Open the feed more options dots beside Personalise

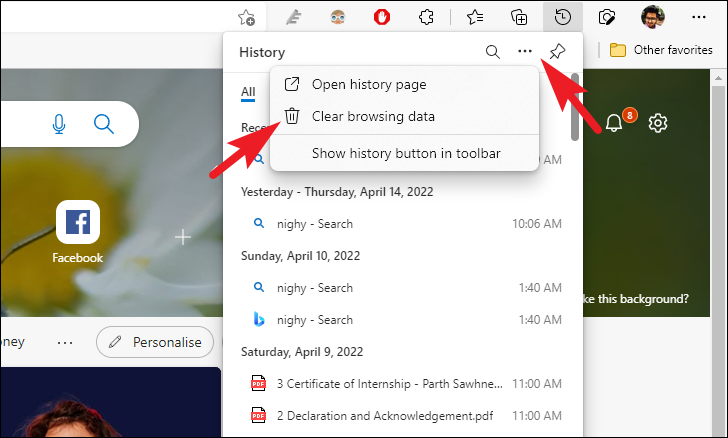point(65,343)
